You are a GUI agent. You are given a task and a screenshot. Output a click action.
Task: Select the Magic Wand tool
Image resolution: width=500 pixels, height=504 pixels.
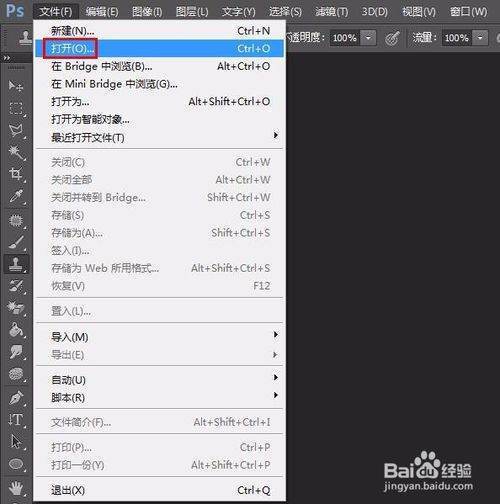click(x=16, y=153)
